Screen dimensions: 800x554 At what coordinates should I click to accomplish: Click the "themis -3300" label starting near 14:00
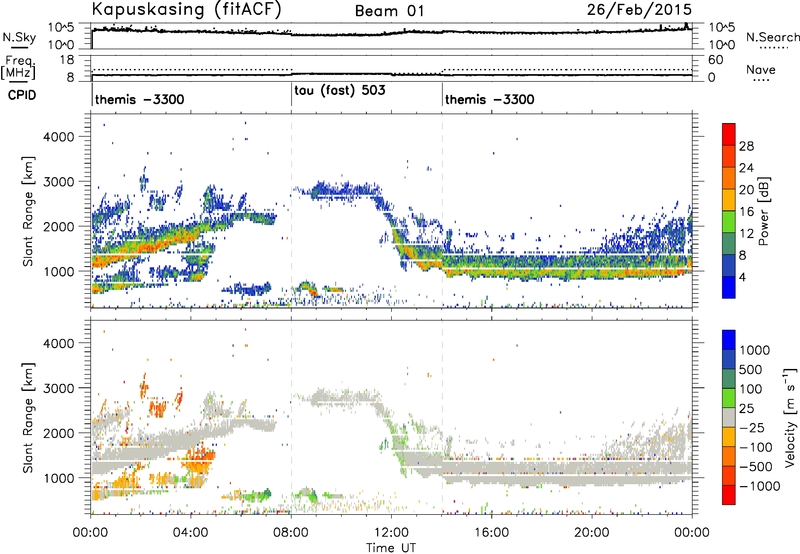(490, 99)
